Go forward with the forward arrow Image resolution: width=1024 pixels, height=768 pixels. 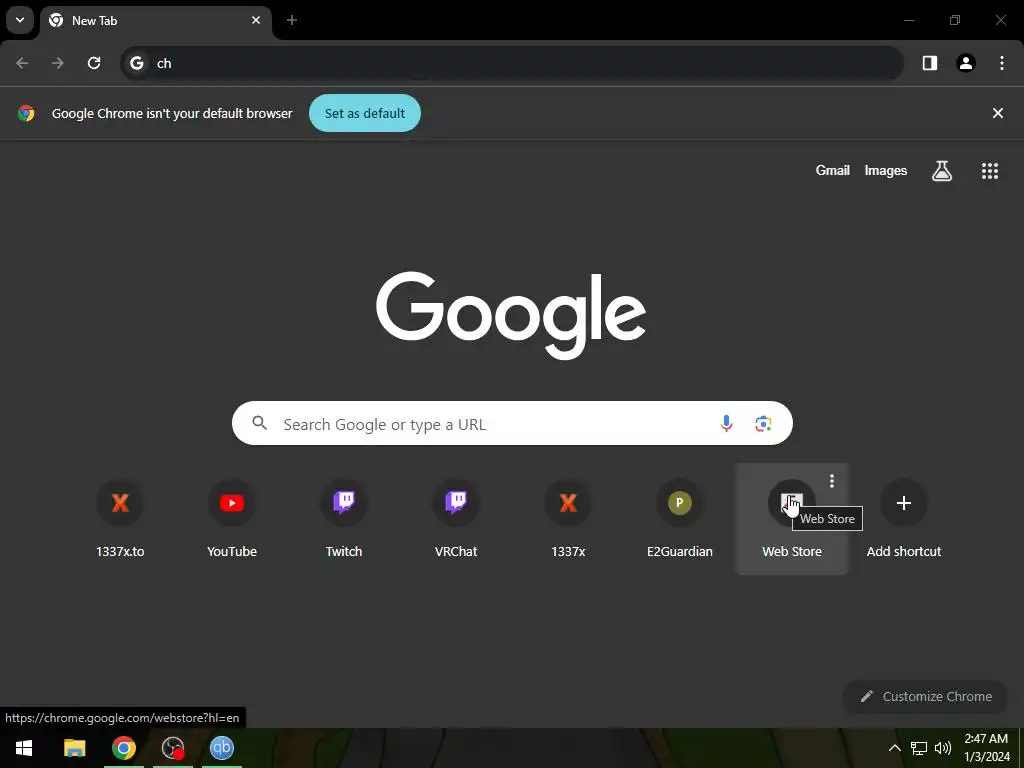point(58,63)
